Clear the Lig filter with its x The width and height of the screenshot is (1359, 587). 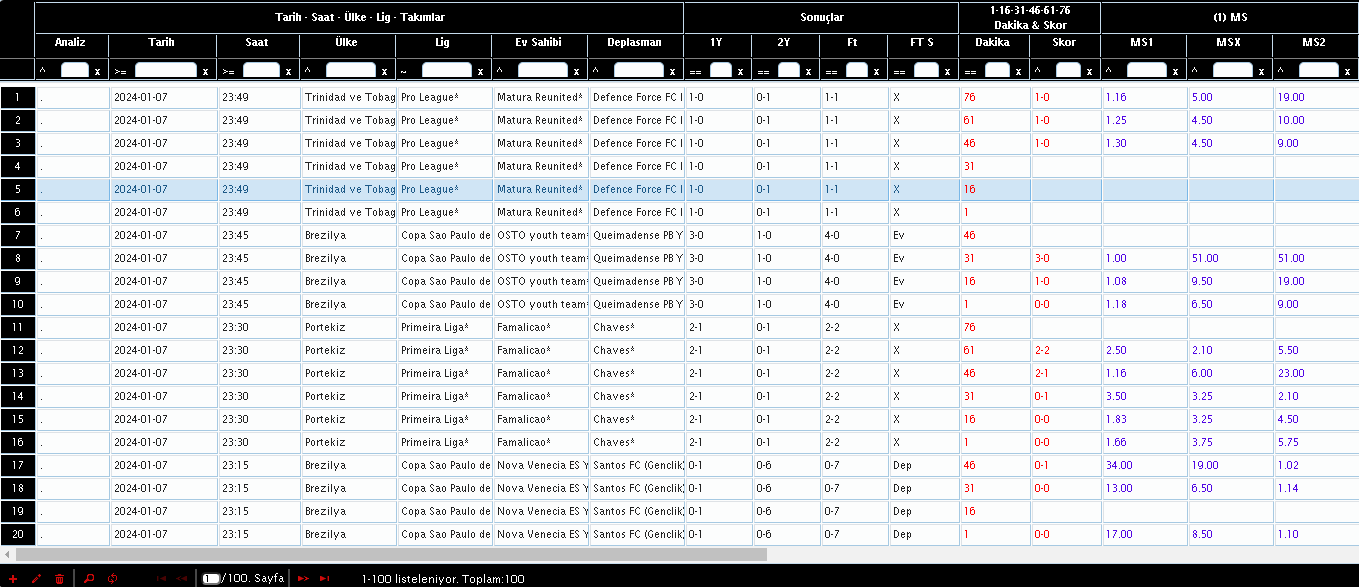tap(480, 71)
